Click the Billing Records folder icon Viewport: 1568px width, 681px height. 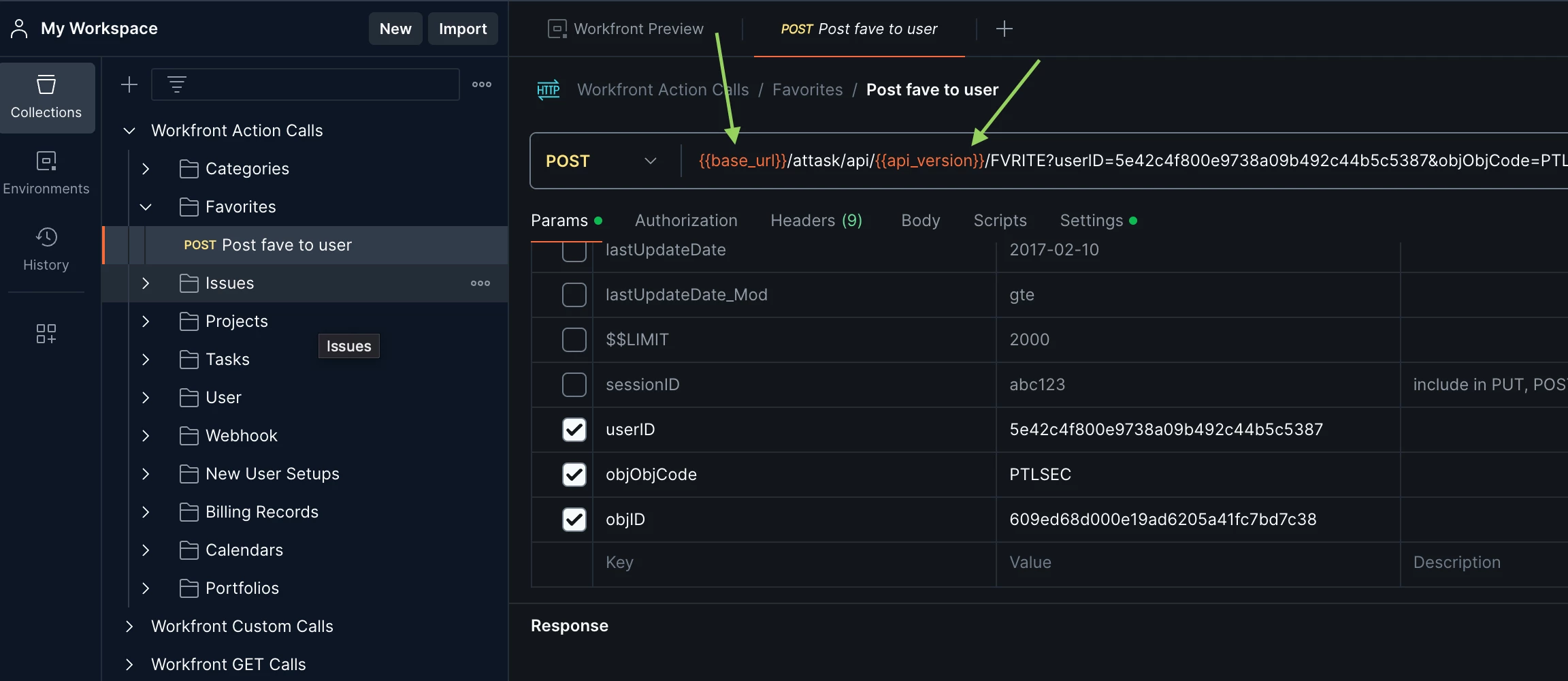pyautogui.click(x=189, y=512)
